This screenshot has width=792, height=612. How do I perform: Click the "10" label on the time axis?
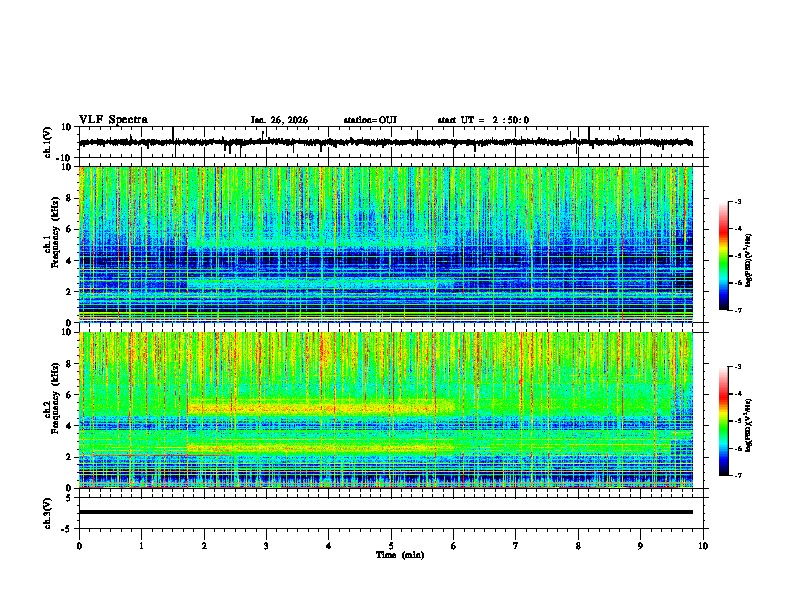(x=703, y=546)
